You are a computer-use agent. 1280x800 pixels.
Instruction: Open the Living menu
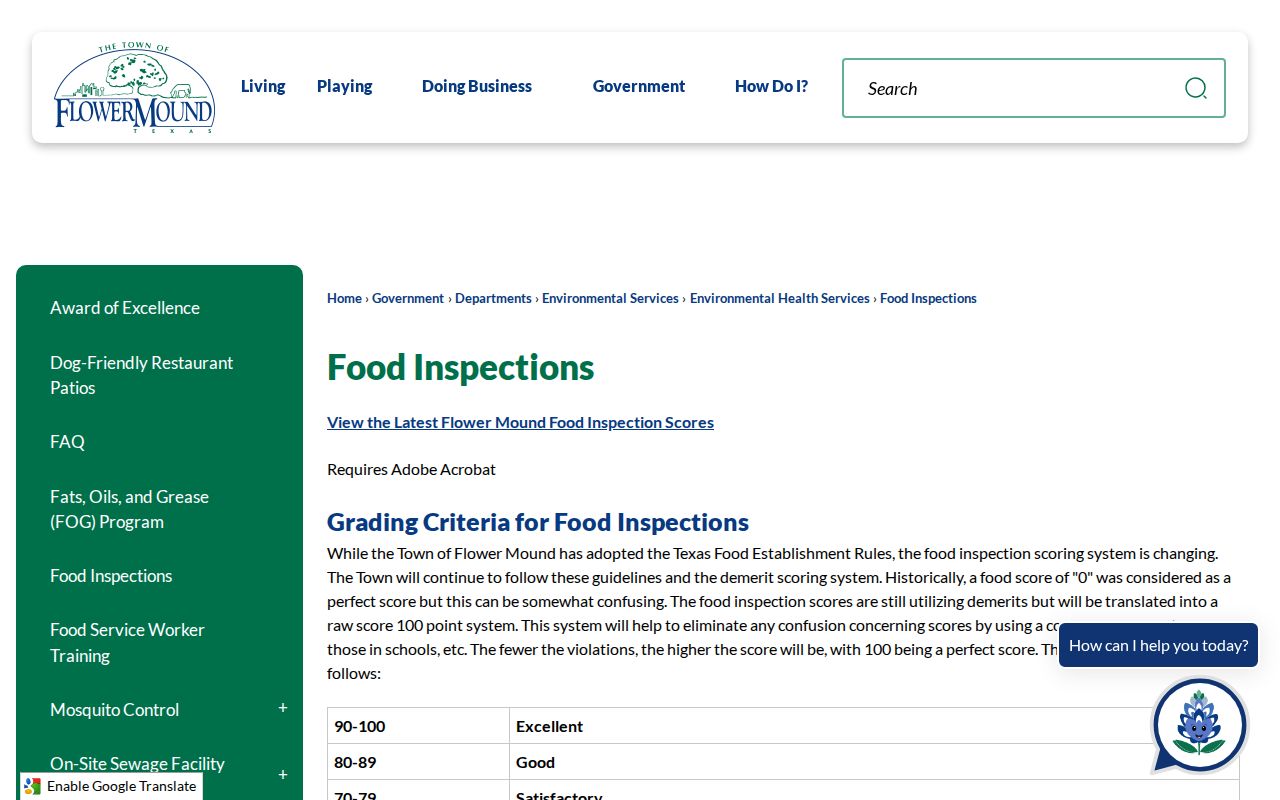point(263,86)
